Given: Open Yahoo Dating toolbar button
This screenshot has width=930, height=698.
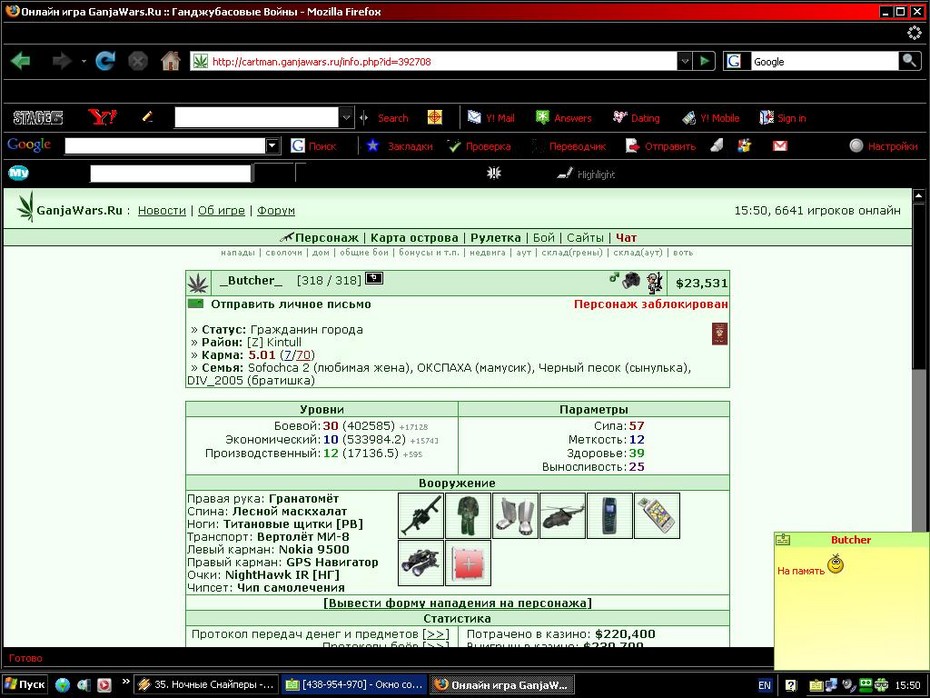Looking at the screenshot, I should point(636,118).
